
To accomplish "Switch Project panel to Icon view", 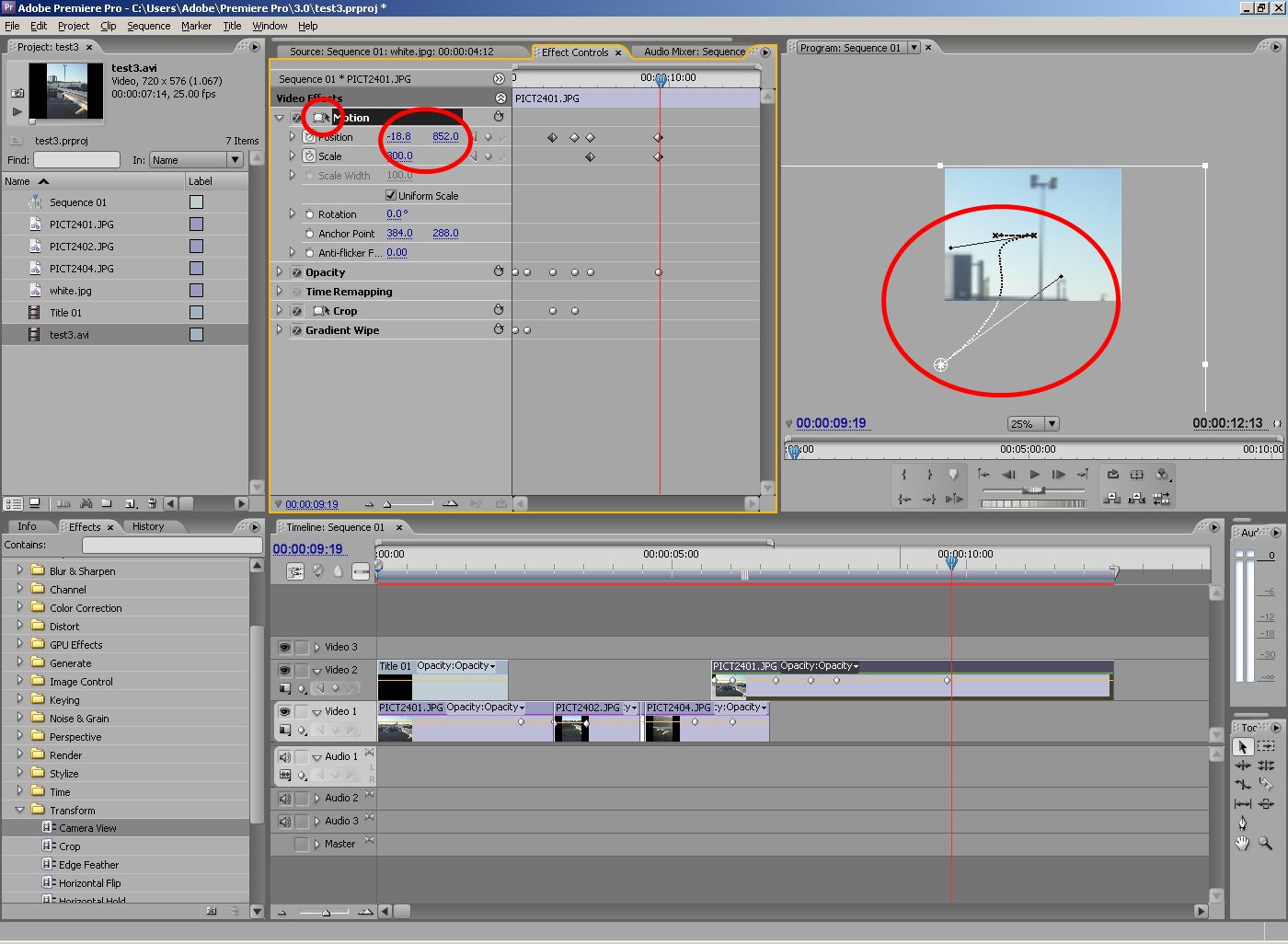I will click(35, 503).
